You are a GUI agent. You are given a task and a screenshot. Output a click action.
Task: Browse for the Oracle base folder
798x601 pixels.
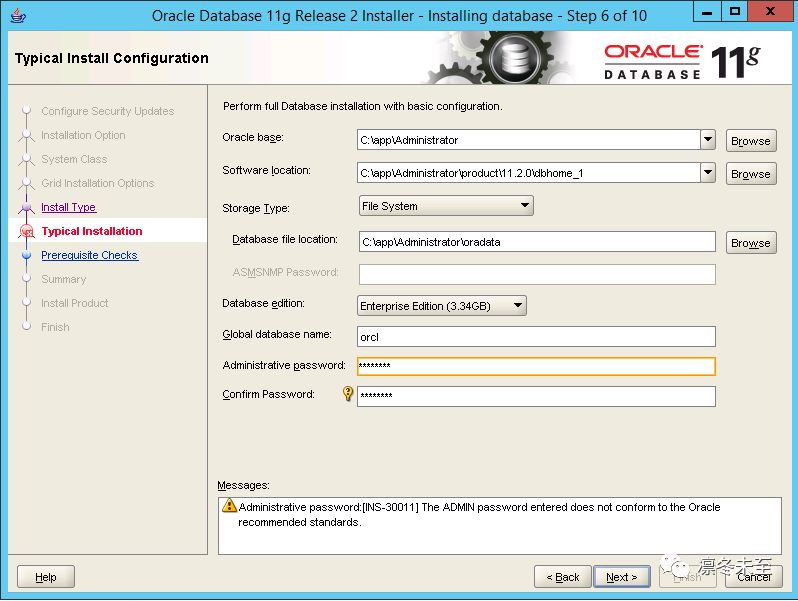(x=751, y=141)
